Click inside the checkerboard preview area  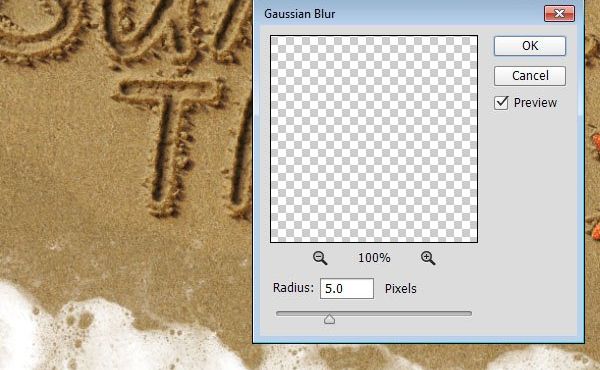pos(374,139)
